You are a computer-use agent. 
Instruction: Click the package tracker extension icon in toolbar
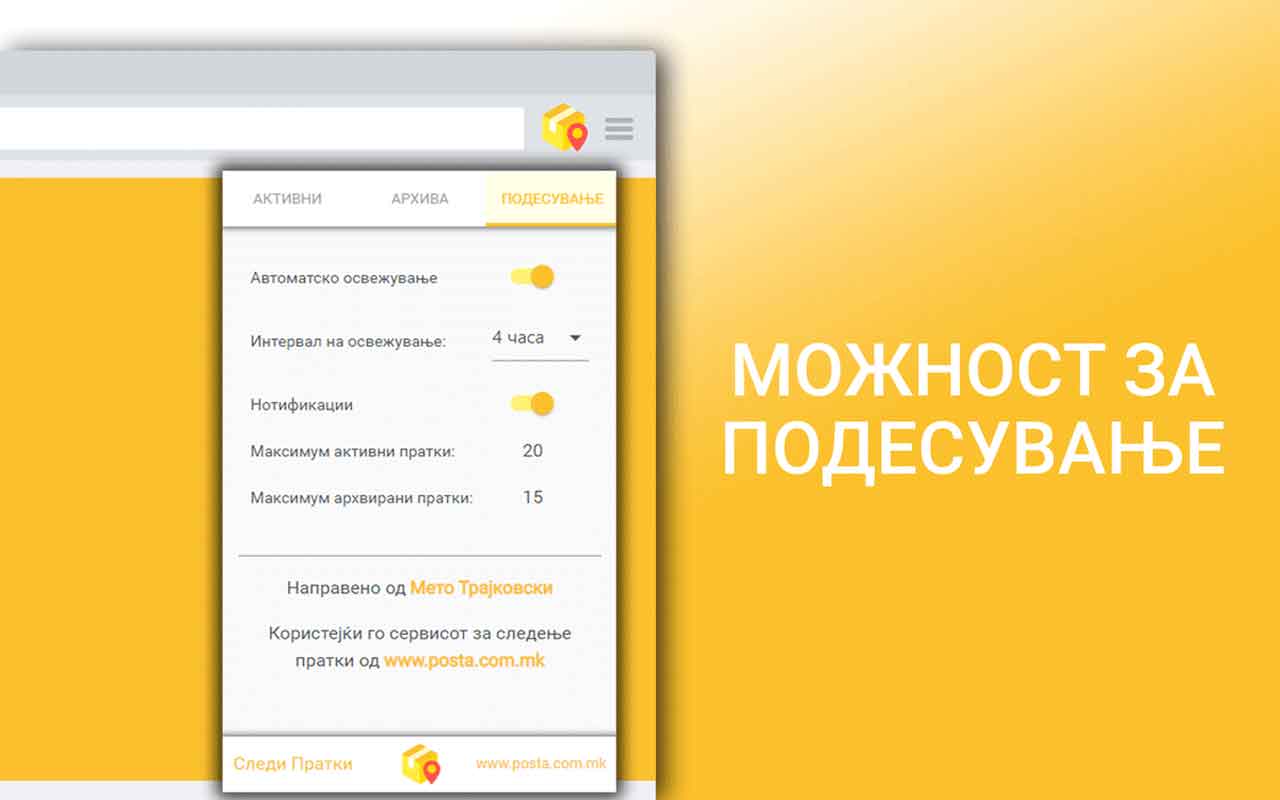point(564,128)
